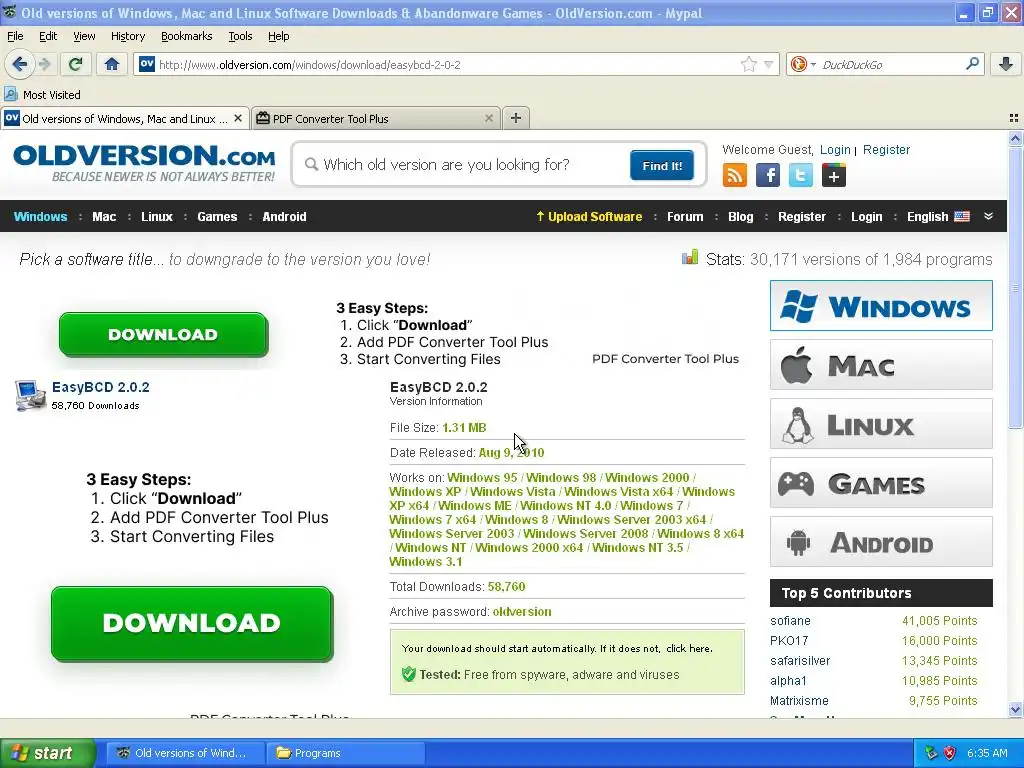Click the Games category banner
The image size is (1024, 768).
pyautogui.click(x=881, y=483)
